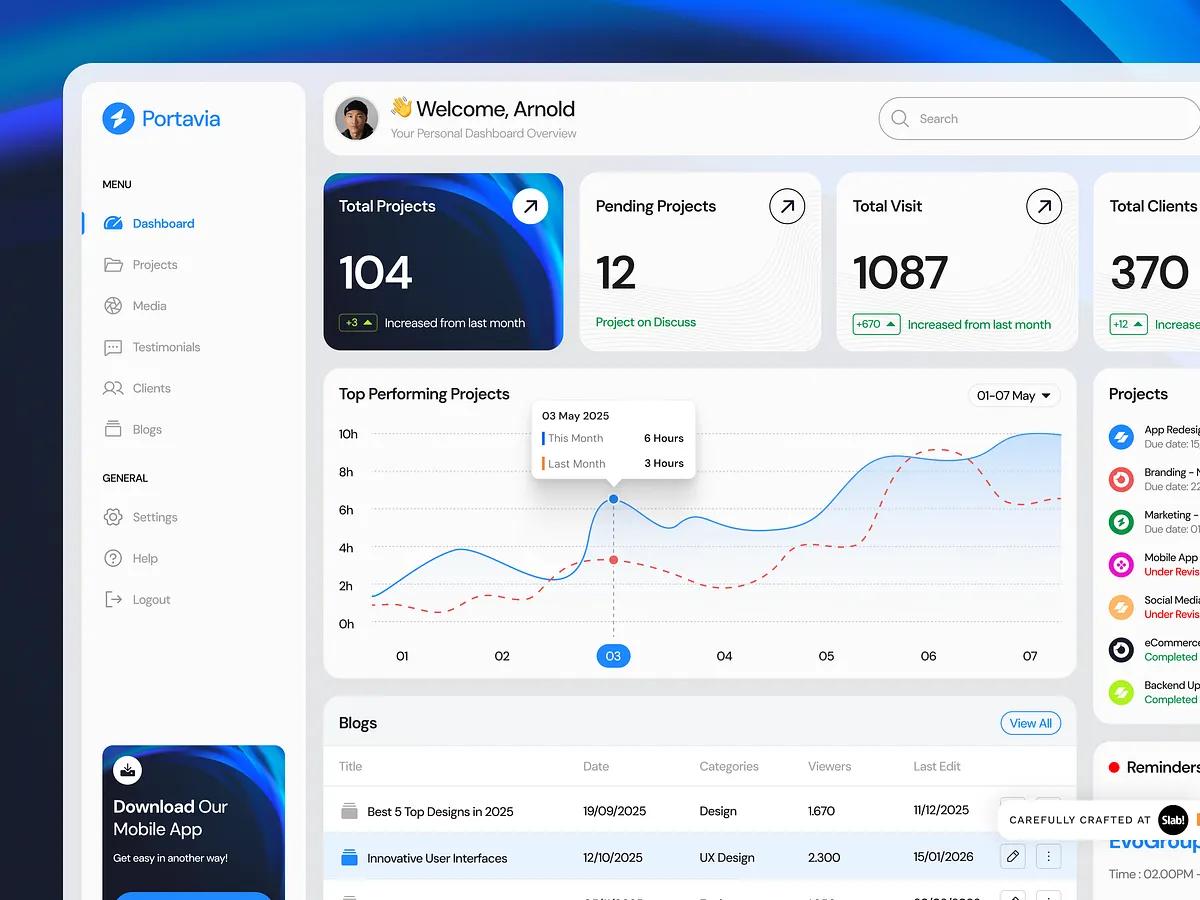Open the 01–07 May date dropdown
Screen dimensions: 1200x900
(1014, 396)
